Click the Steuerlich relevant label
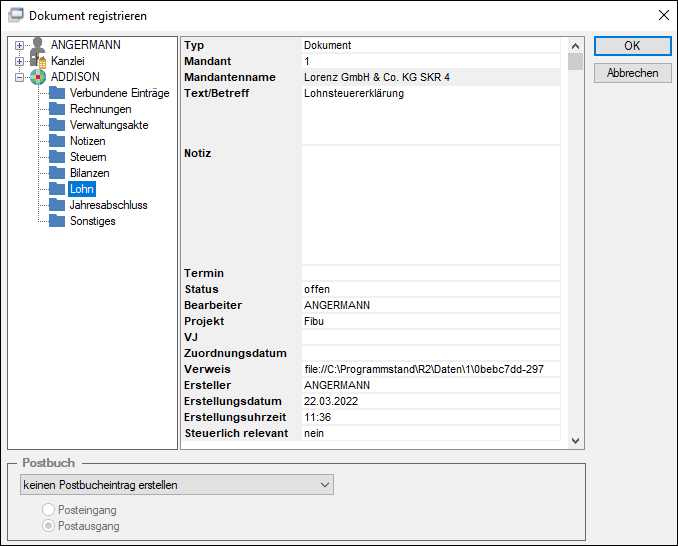This screenshot has height=546, width=678. point(236,433)
